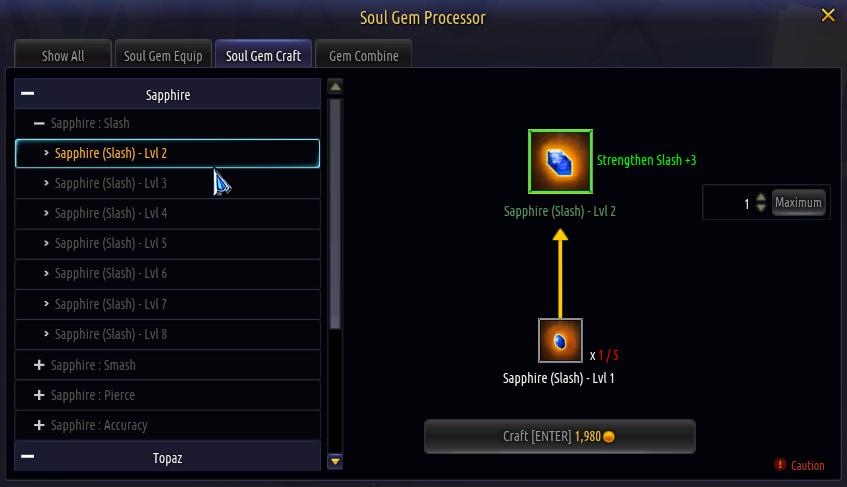The width and height of the screenshot is (847, 487).
Task: Click the Sapphire (Slash) Lvl 1 material gem icon
Action: pyautogui.click(x=560, y=341)
